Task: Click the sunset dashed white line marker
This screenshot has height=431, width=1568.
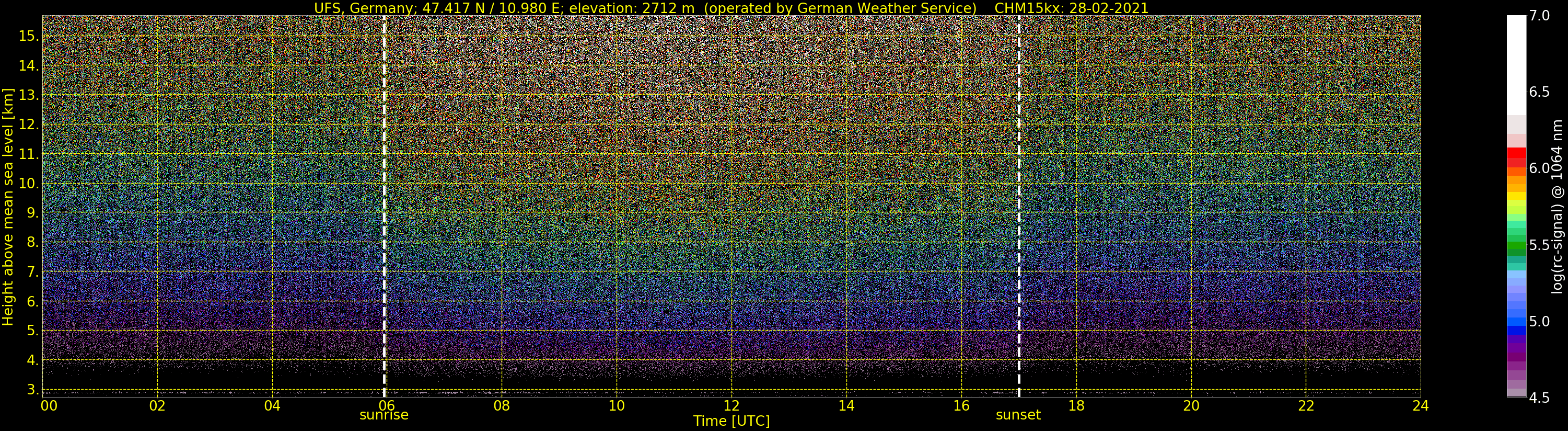Action: click(1019, 207)
